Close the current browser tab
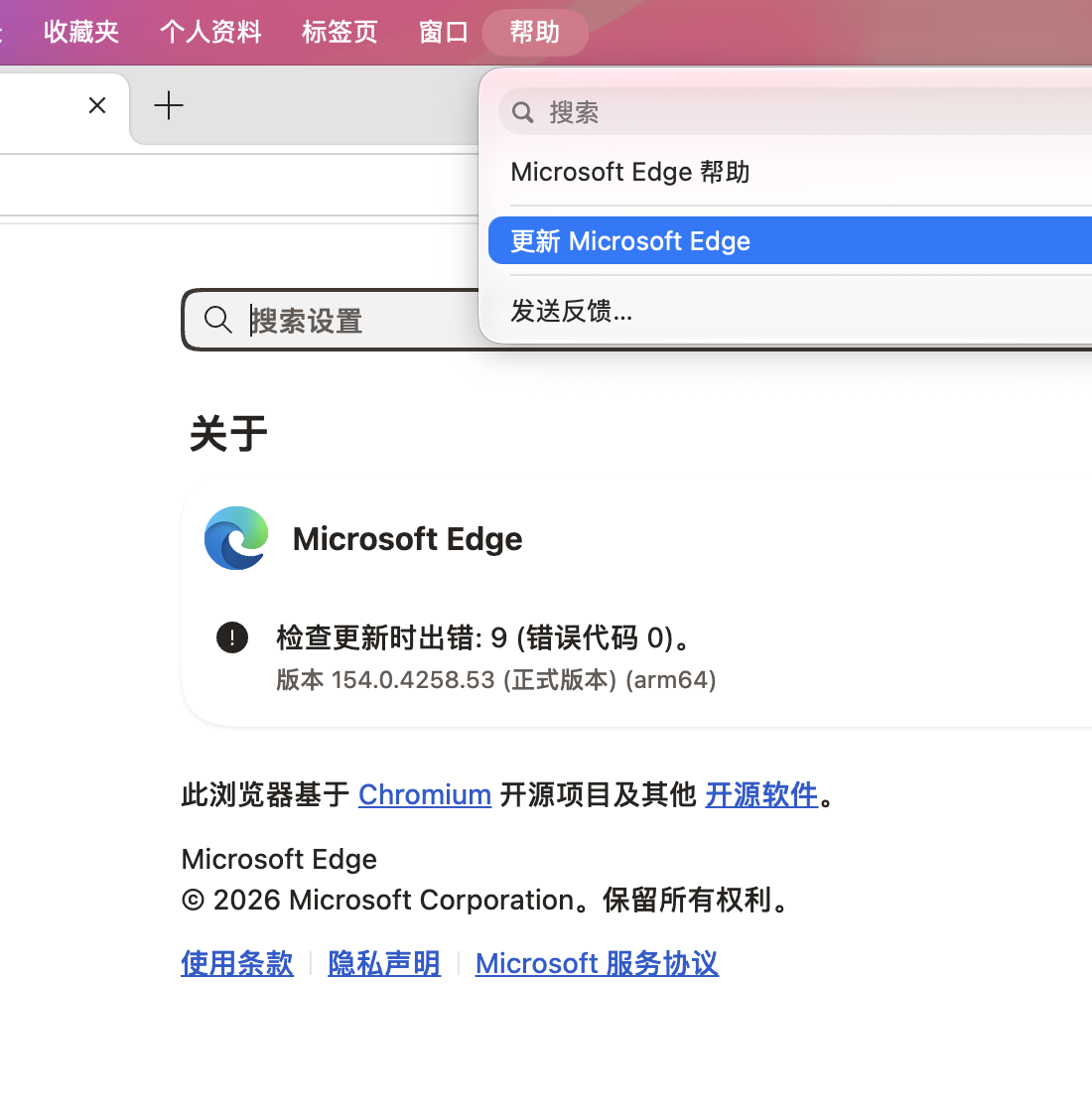Screen dimensions: 1092x1120 pos(97,105)
